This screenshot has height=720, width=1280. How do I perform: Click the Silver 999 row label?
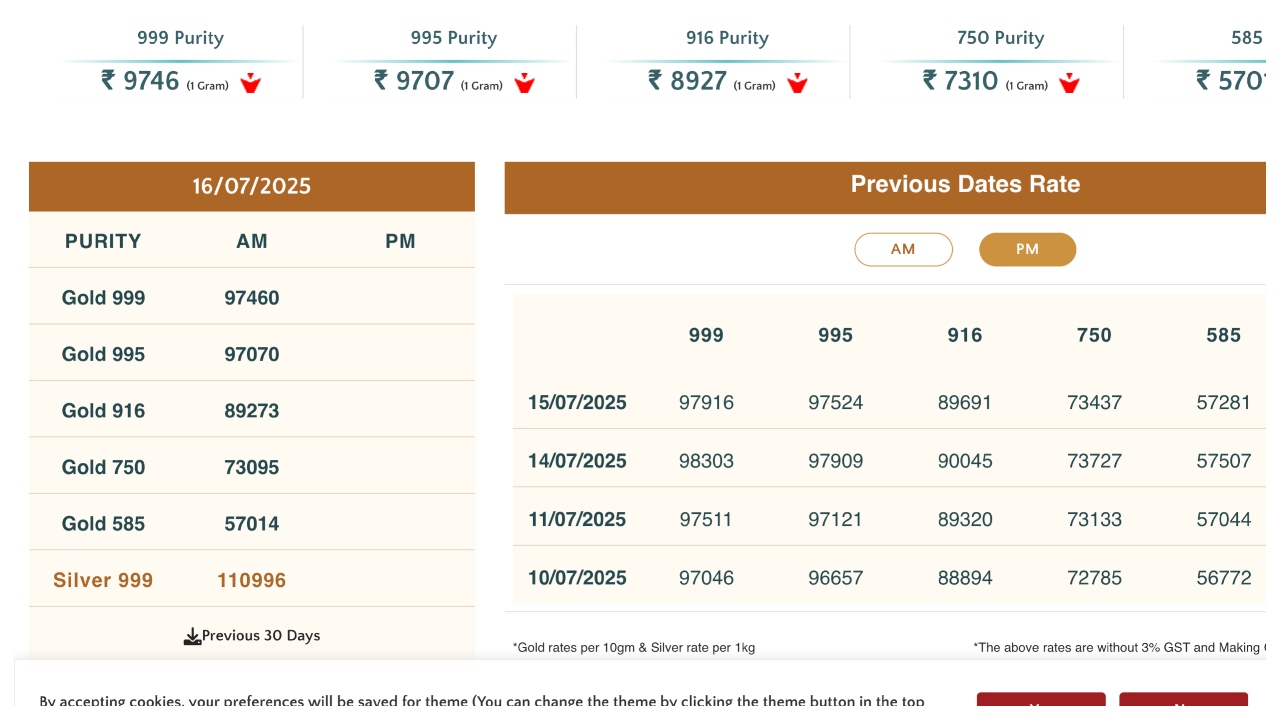[103, 580]
